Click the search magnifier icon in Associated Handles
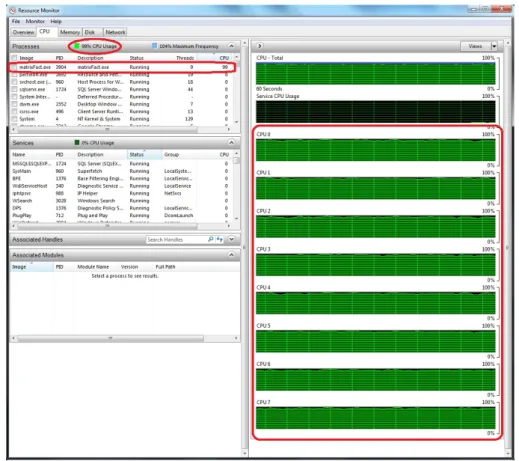Screen dimensions: 519x461 tap(211, 239)
